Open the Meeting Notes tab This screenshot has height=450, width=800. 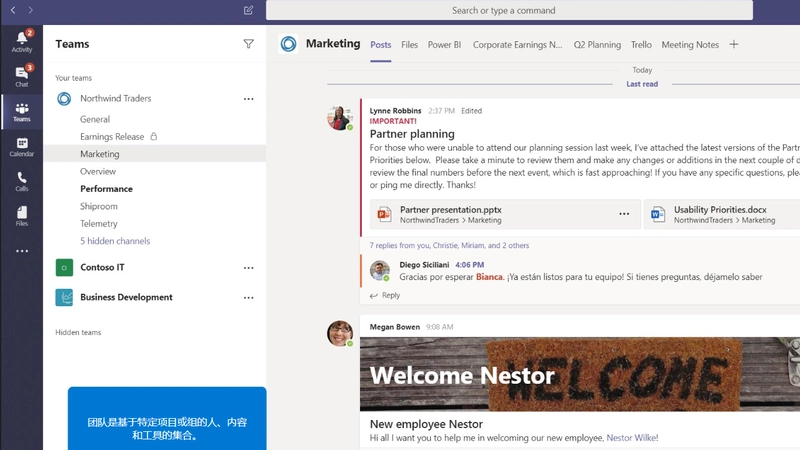[690, 45]
